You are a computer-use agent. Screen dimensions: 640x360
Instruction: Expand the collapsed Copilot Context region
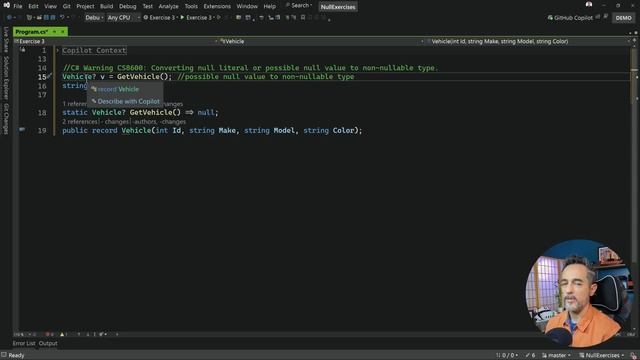[x=58, y=51]
